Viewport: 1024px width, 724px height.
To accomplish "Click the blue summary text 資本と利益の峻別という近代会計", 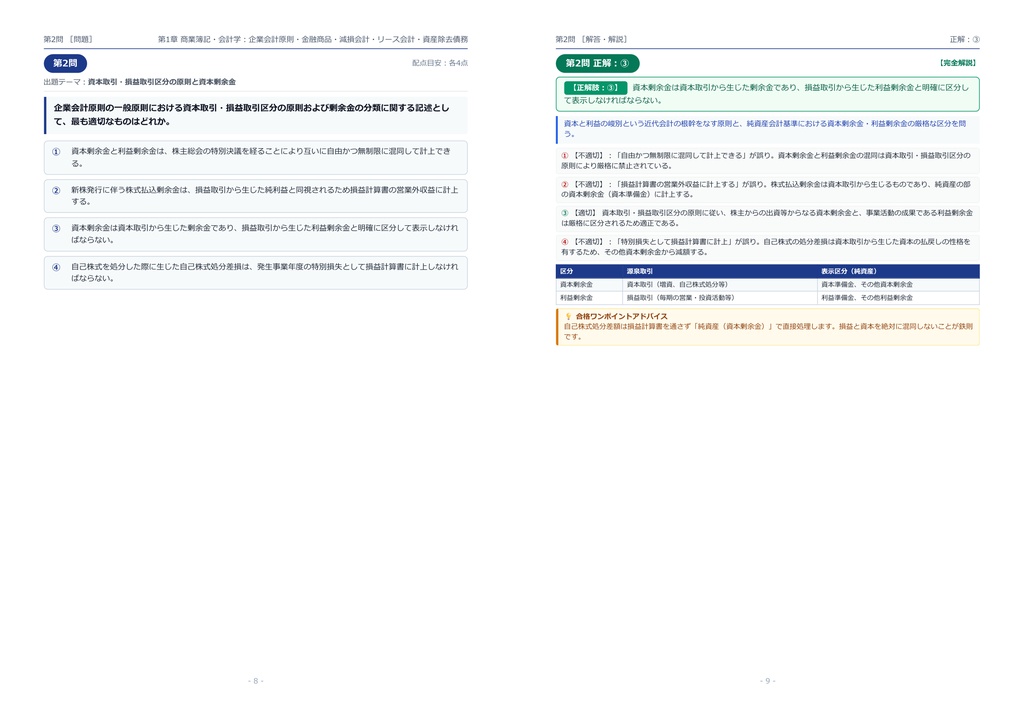I will coord(765,129).
